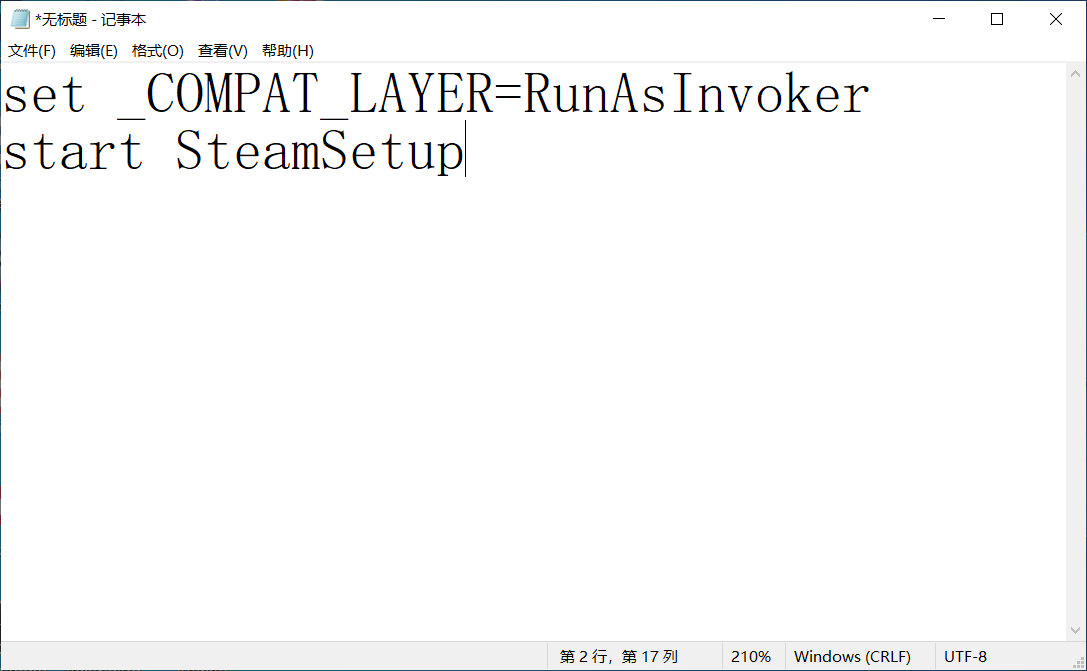Screen dimensions: 1087x671
Task: Open the 文件(F) menu
Action: tap(32, 51)
